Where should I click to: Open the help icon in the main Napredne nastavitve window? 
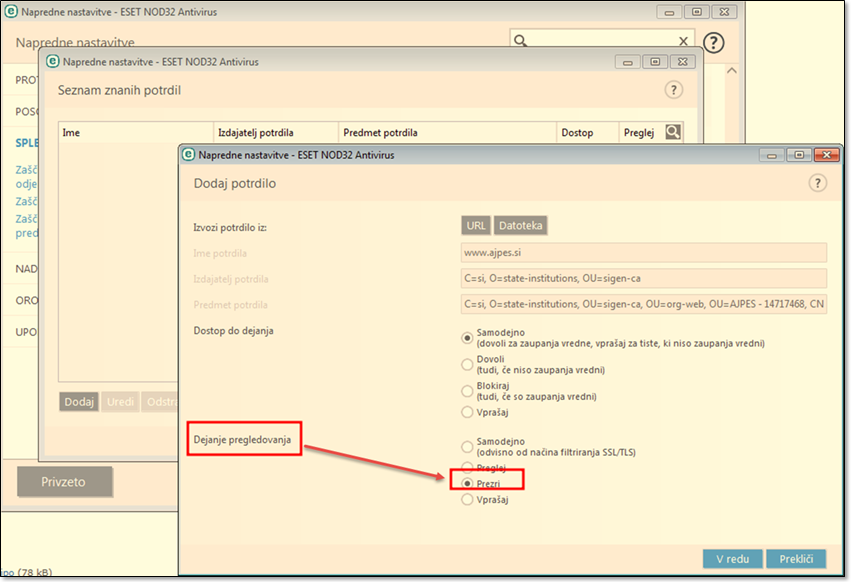click(x=714, y=42)
